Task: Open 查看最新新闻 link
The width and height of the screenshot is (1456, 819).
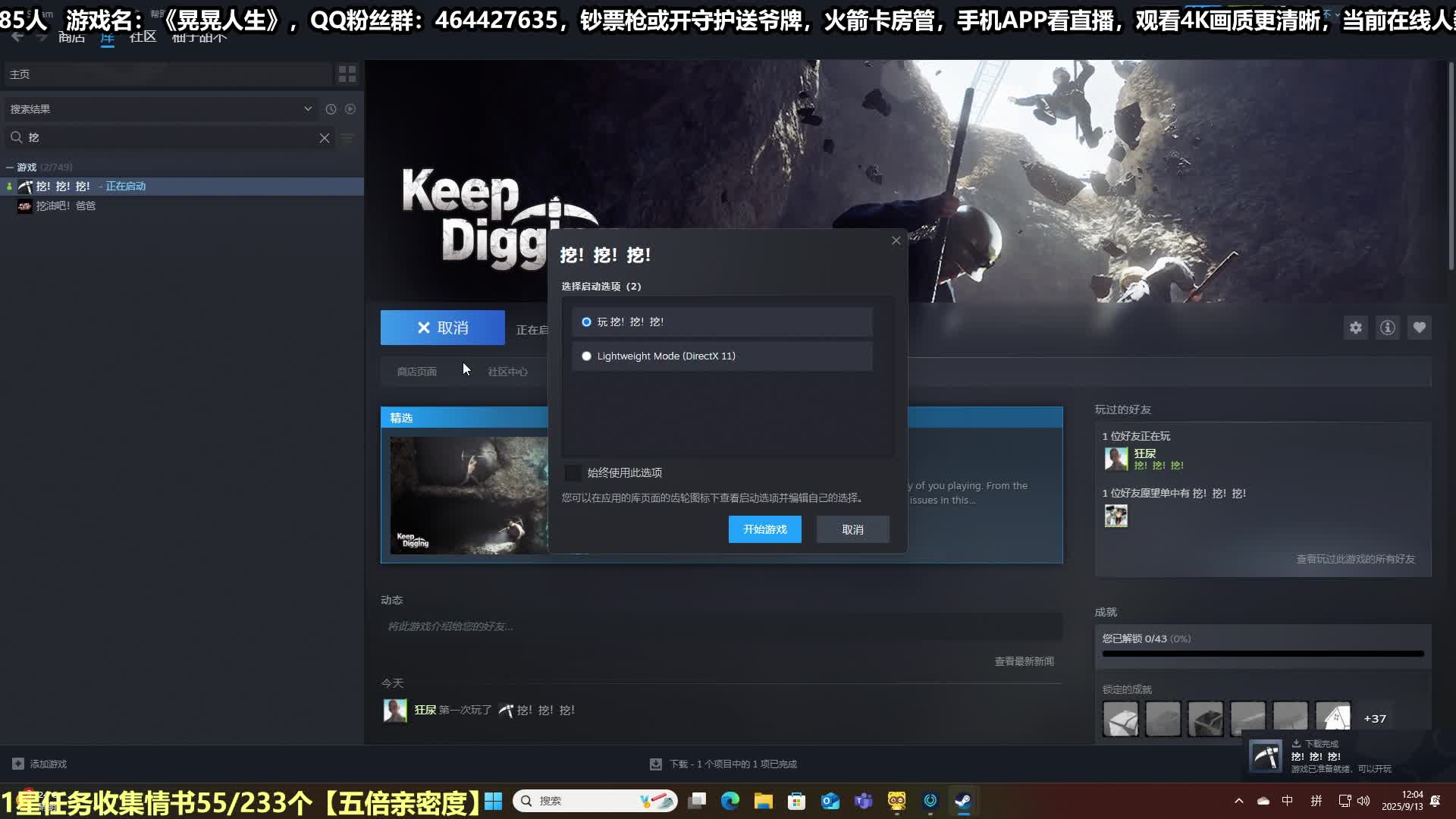Action: 1025,661
